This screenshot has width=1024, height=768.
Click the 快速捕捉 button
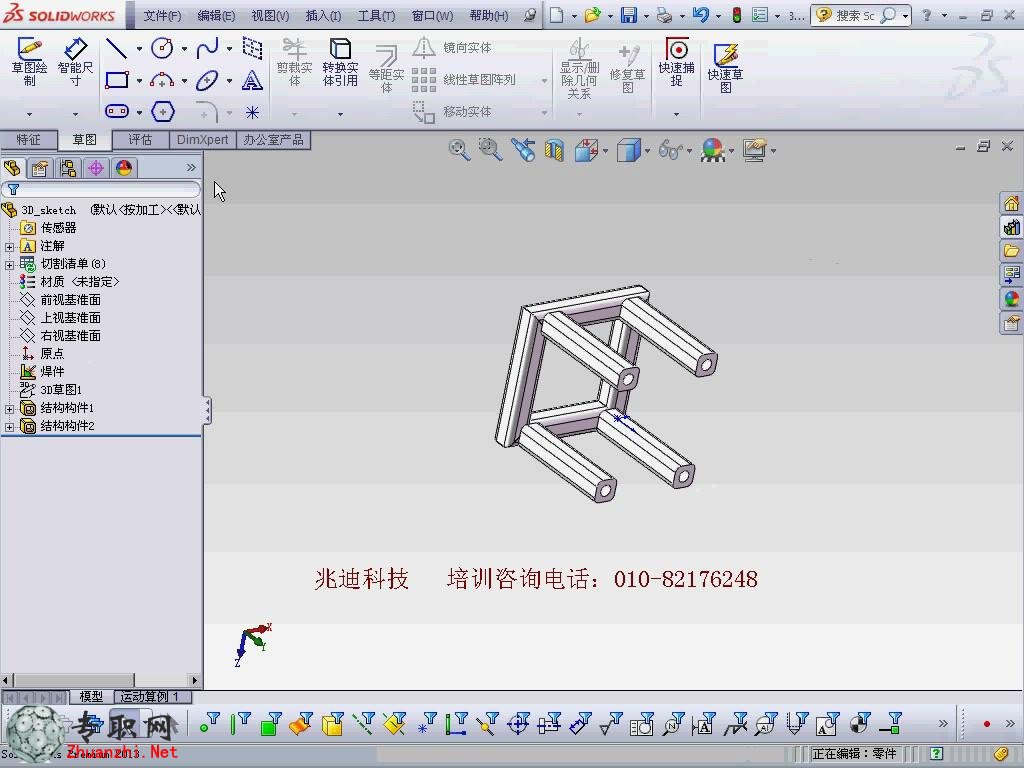[x=677, y=63]
